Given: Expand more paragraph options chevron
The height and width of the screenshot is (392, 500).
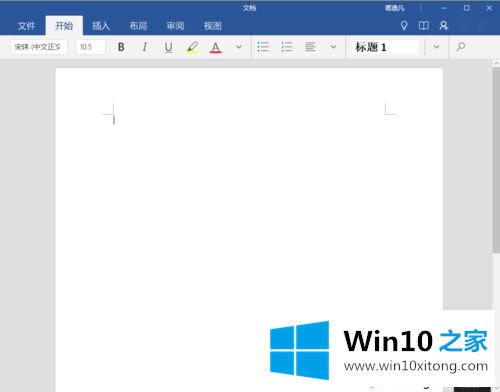Looking at the screenshot, I should pos(333,47).
